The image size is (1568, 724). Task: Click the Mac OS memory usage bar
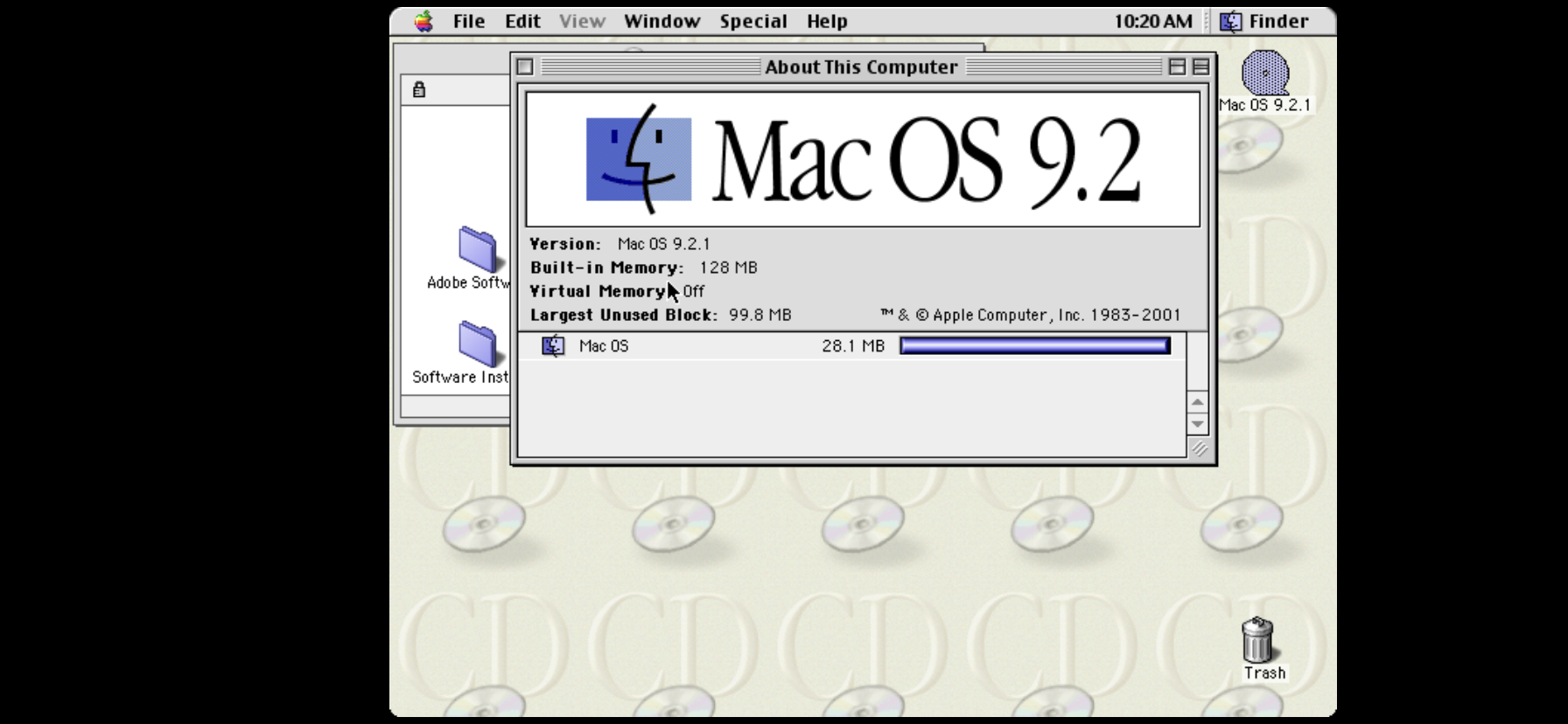(1035, 345)
